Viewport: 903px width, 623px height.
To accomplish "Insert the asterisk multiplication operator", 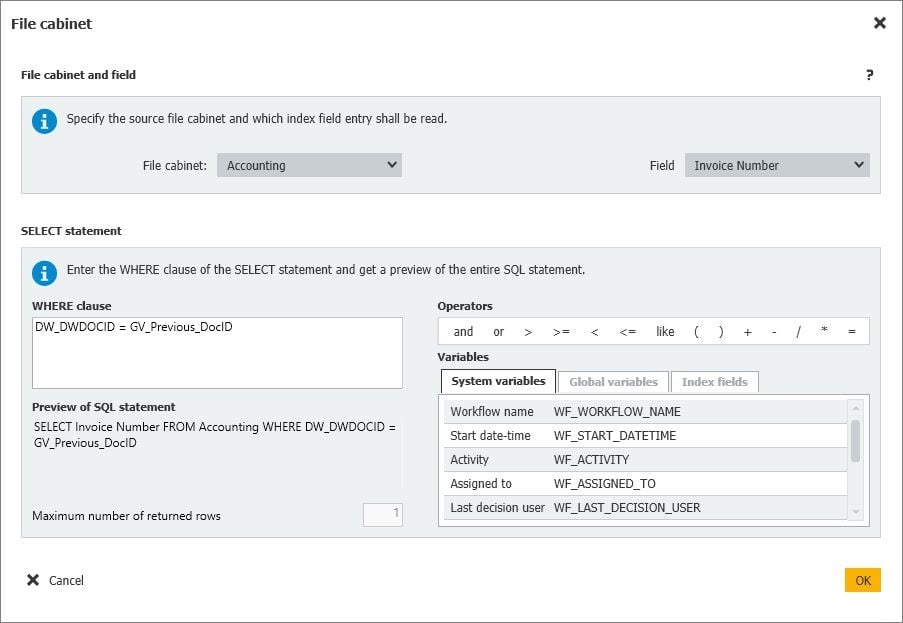I will (824, 332).
